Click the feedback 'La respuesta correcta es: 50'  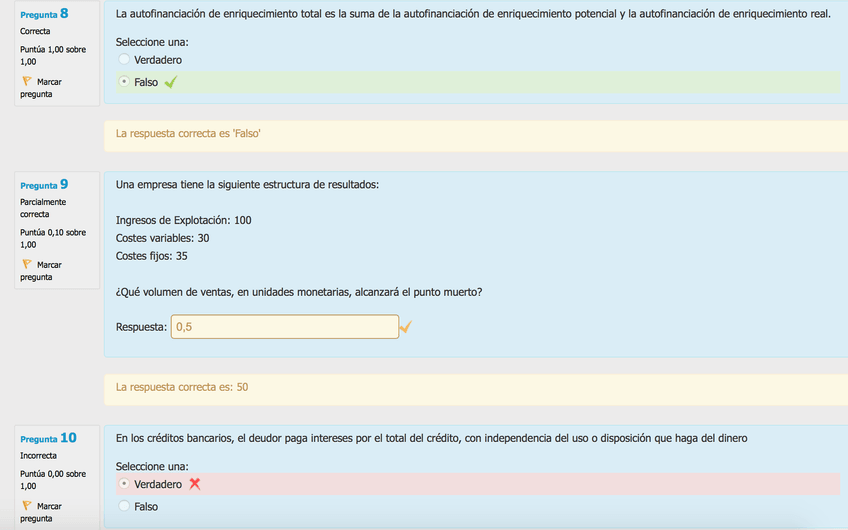[182, 387]
